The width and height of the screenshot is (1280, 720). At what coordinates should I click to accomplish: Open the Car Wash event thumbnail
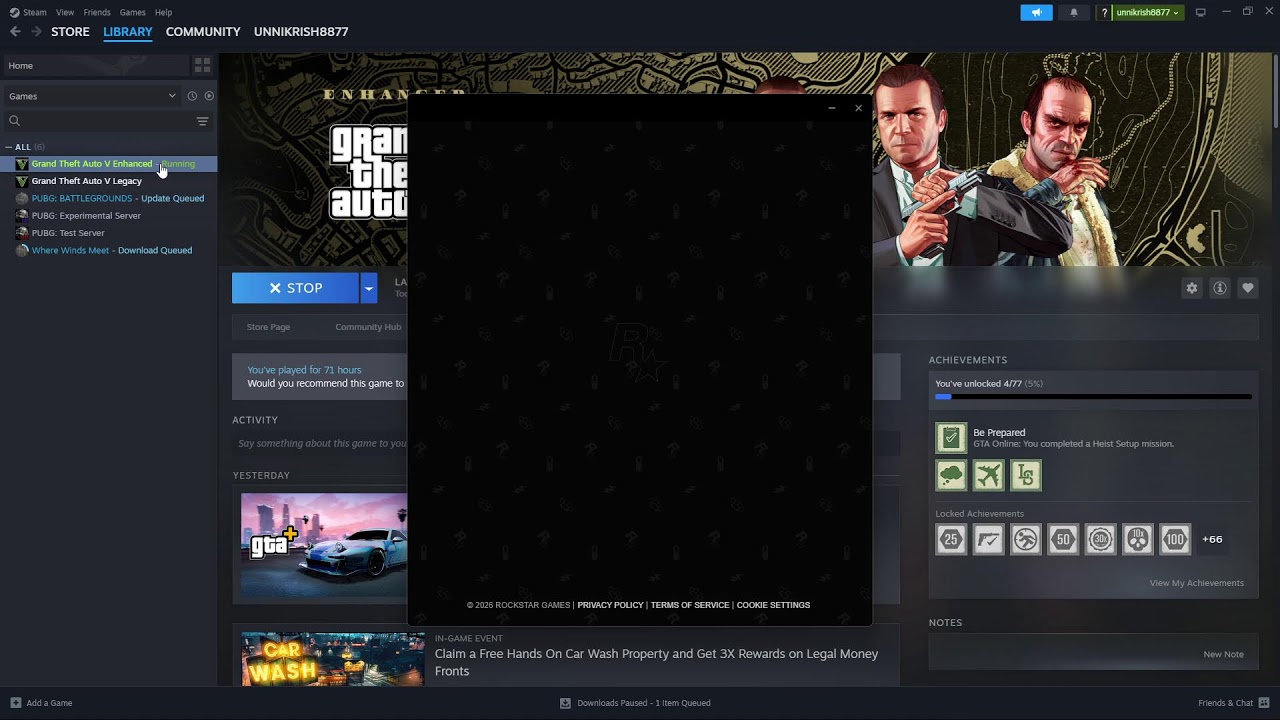tap(332, 659)
